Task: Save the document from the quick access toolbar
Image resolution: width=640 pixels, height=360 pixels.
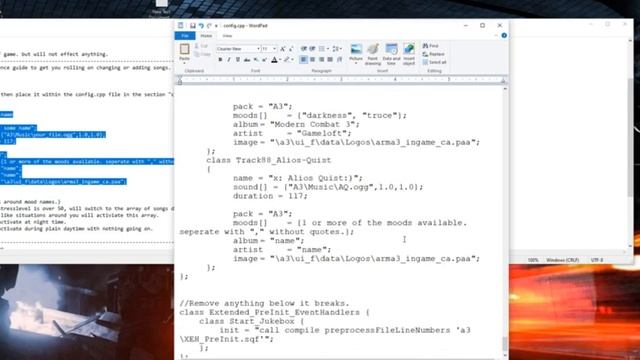Action: pyautogui.click(x=193, y=26)
